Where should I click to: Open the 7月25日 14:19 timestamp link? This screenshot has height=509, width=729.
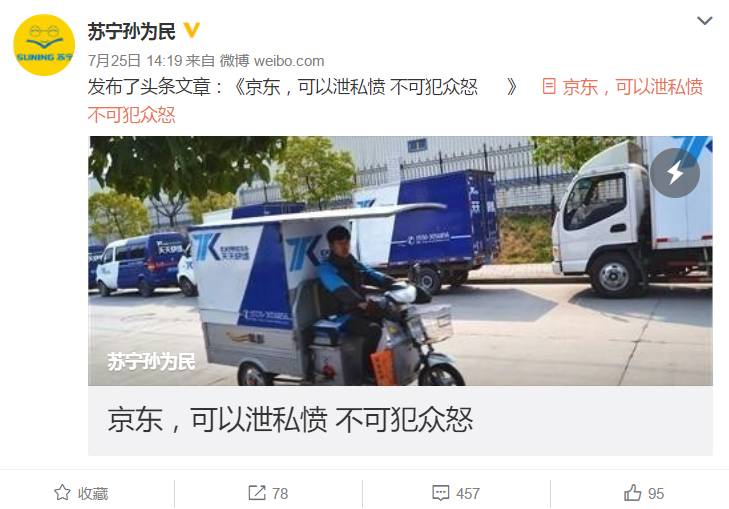[x=135, y=61]
